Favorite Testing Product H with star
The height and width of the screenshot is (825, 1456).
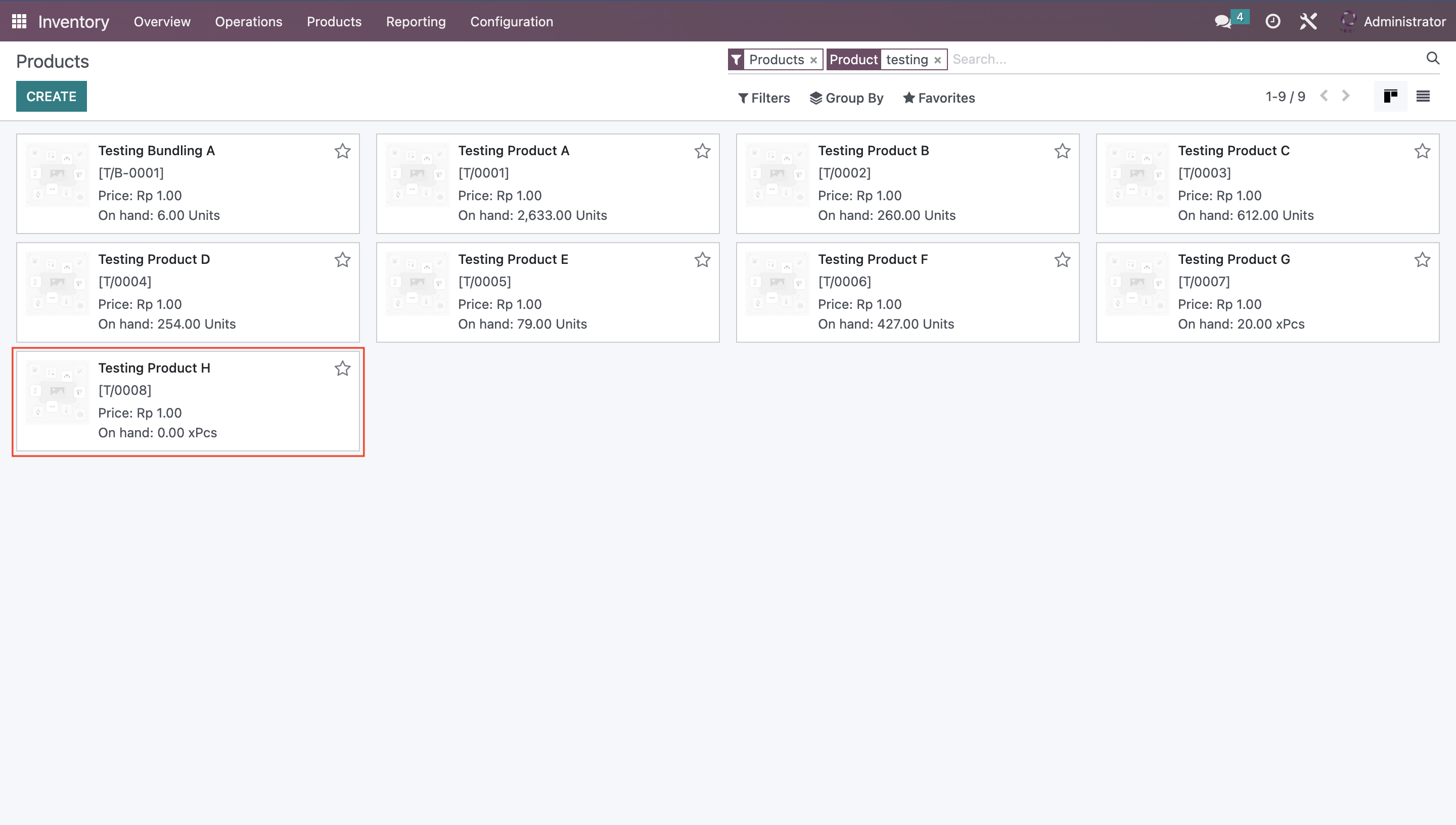click(342, 369)
